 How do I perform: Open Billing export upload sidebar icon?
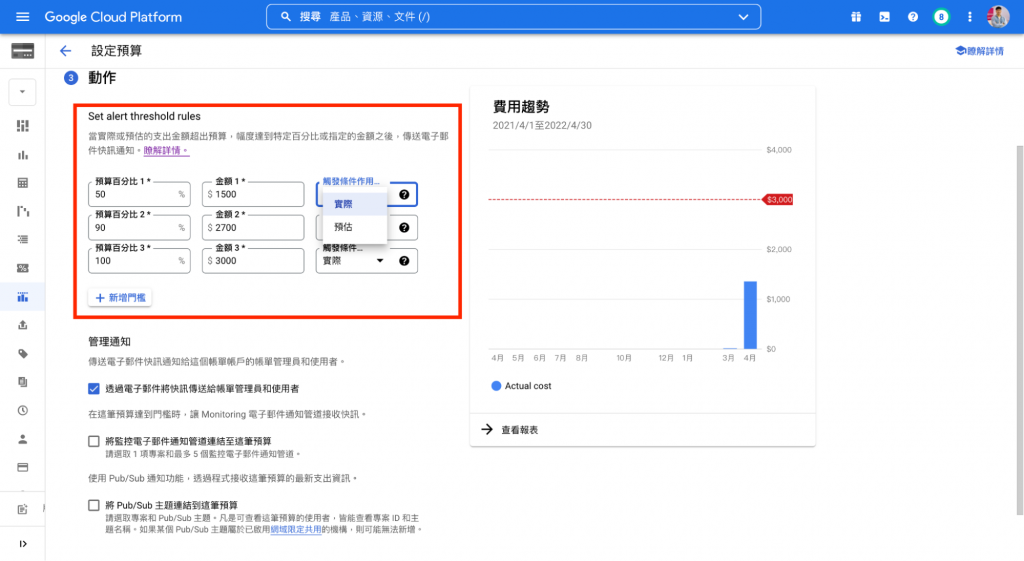22,325
